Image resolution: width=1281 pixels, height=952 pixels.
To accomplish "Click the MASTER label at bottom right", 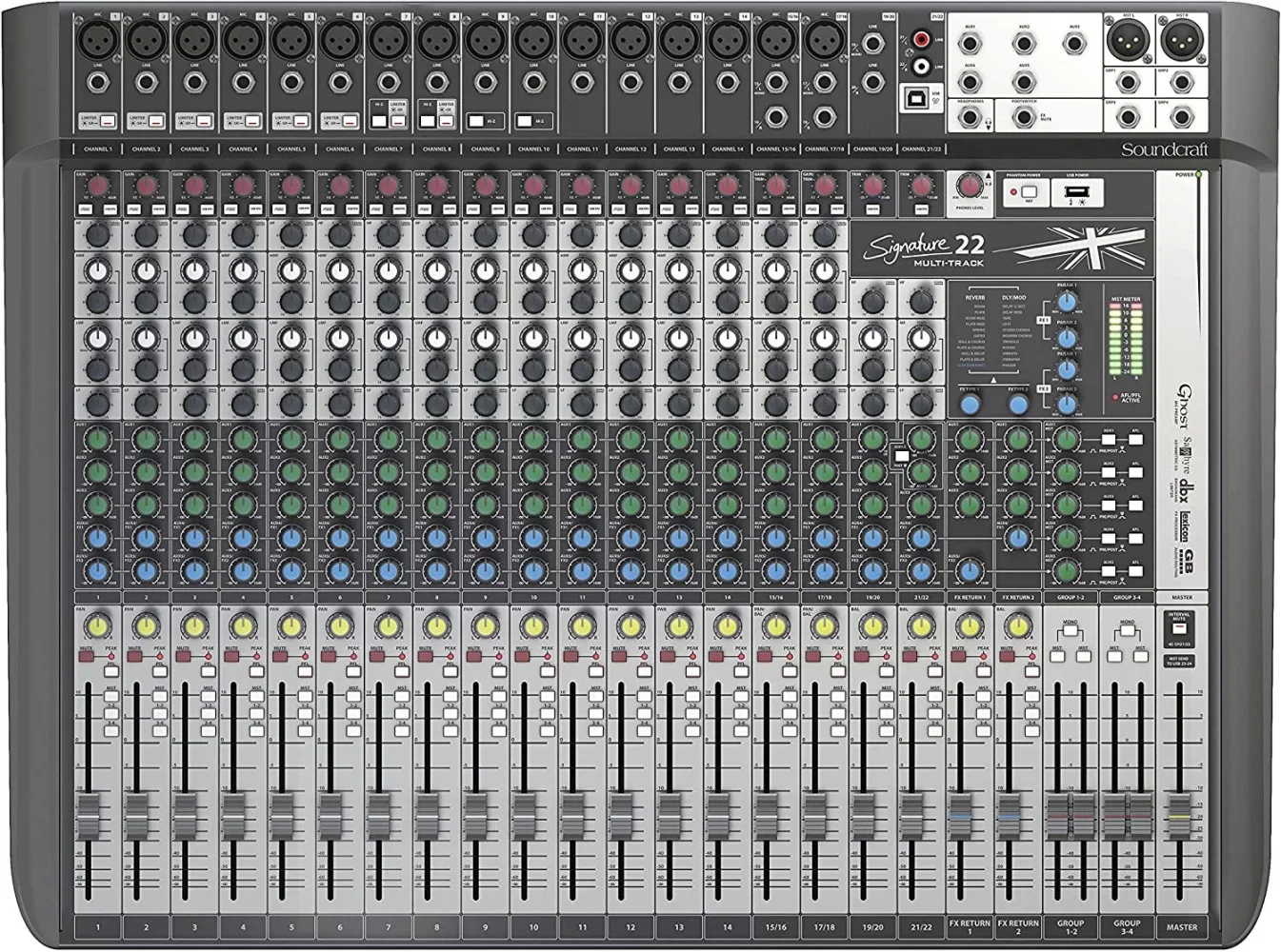I will click(1181, 926).
